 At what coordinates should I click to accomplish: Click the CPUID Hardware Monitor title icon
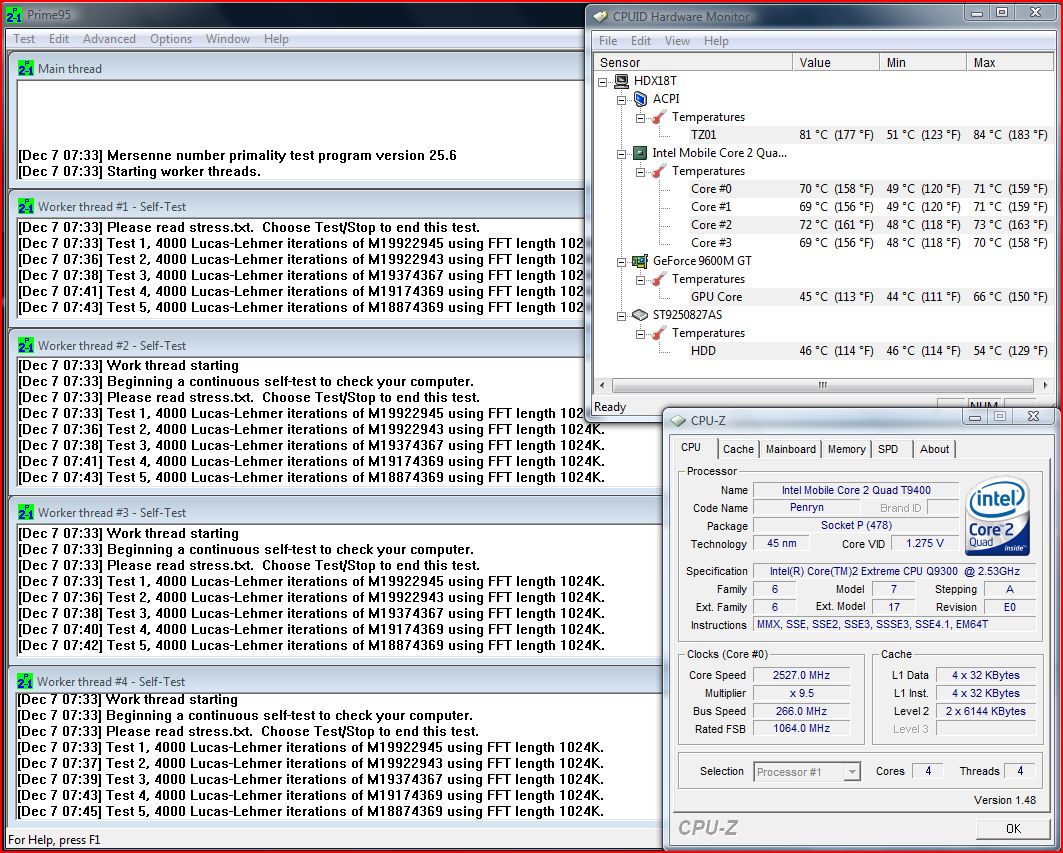(x=601, y=16)
